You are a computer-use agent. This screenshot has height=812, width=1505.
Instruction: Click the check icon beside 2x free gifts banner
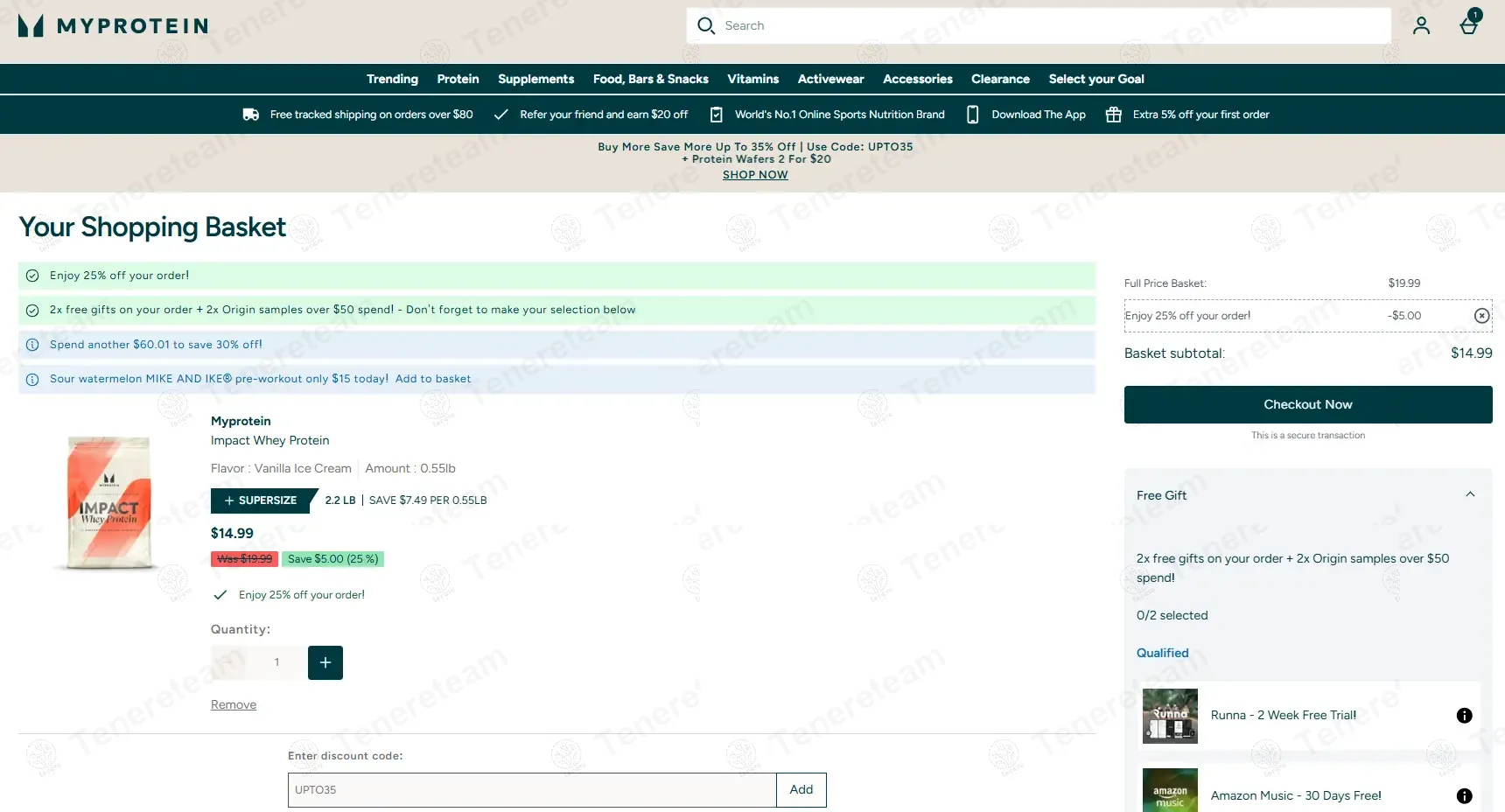tap(32, 311)
